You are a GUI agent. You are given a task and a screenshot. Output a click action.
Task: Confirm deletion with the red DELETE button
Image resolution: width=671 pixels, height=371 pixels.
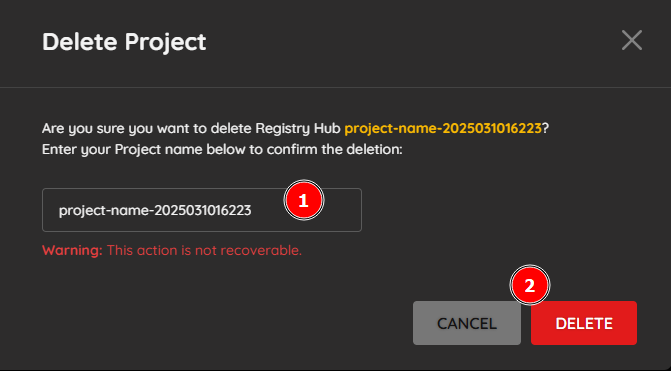(x=584, y=323)
